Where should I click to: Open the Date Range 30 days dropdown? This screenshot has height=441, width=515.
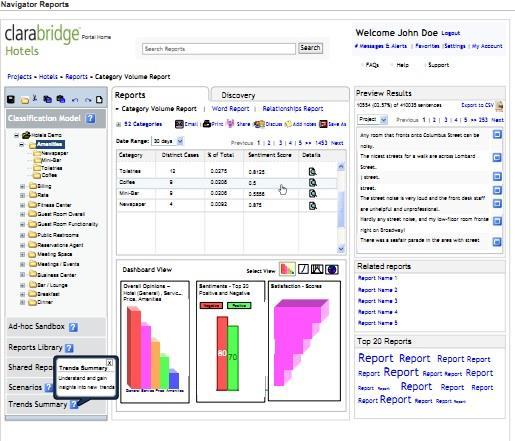coord(180,141)
